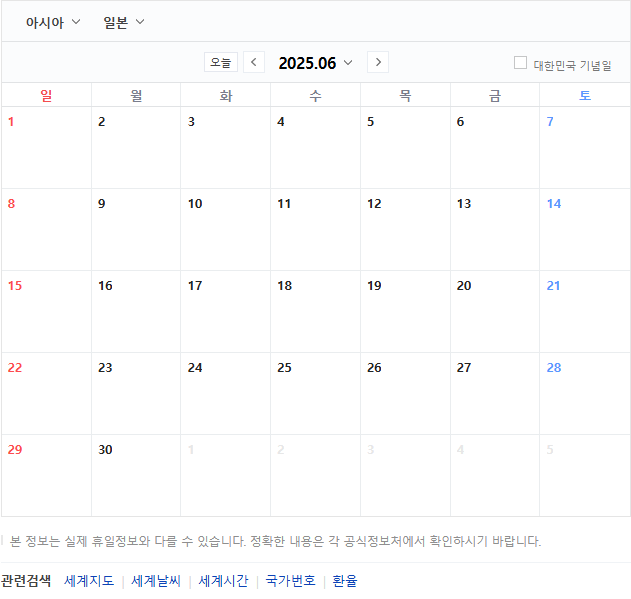Screen dimensions: 631x599
Task: Select date 12 Thursday
Action: point(374,204)
